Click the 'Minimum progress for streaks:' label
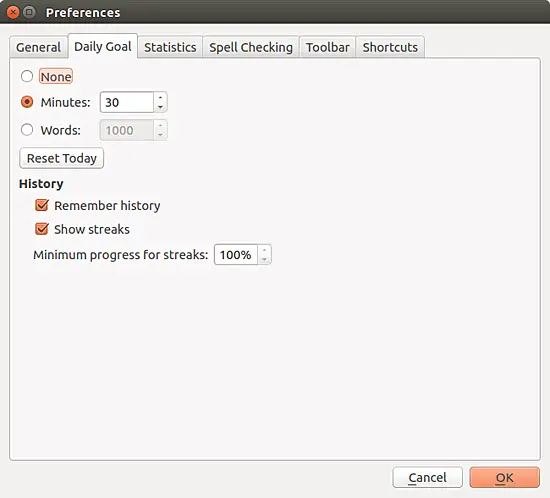This screenshot has height=498, width=550. pyautogui.click(x=121, y=255)
